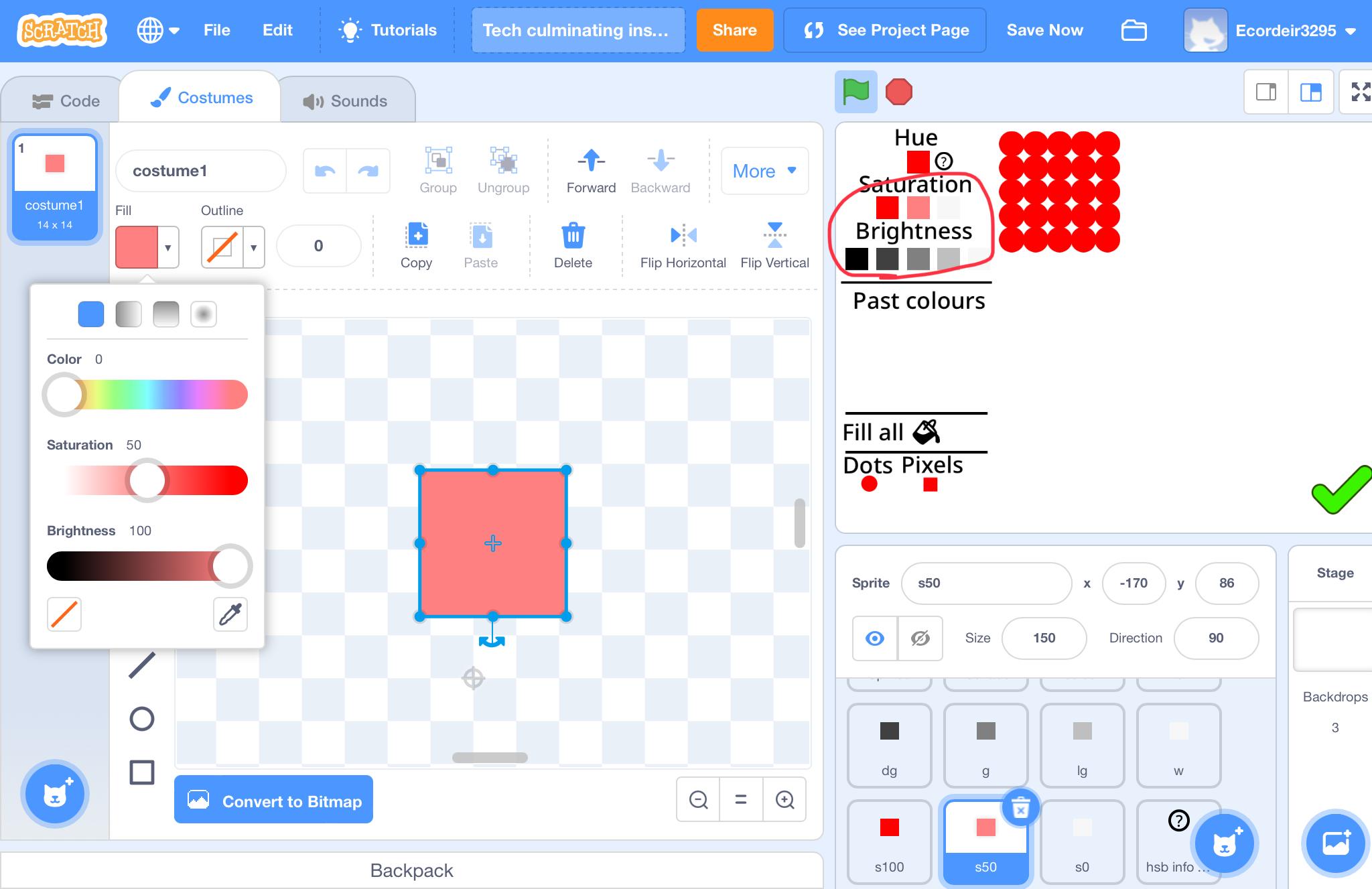Expand the More options dropdown
The height and width of the screenshot is (889, 1372).
tap(764, 172)
